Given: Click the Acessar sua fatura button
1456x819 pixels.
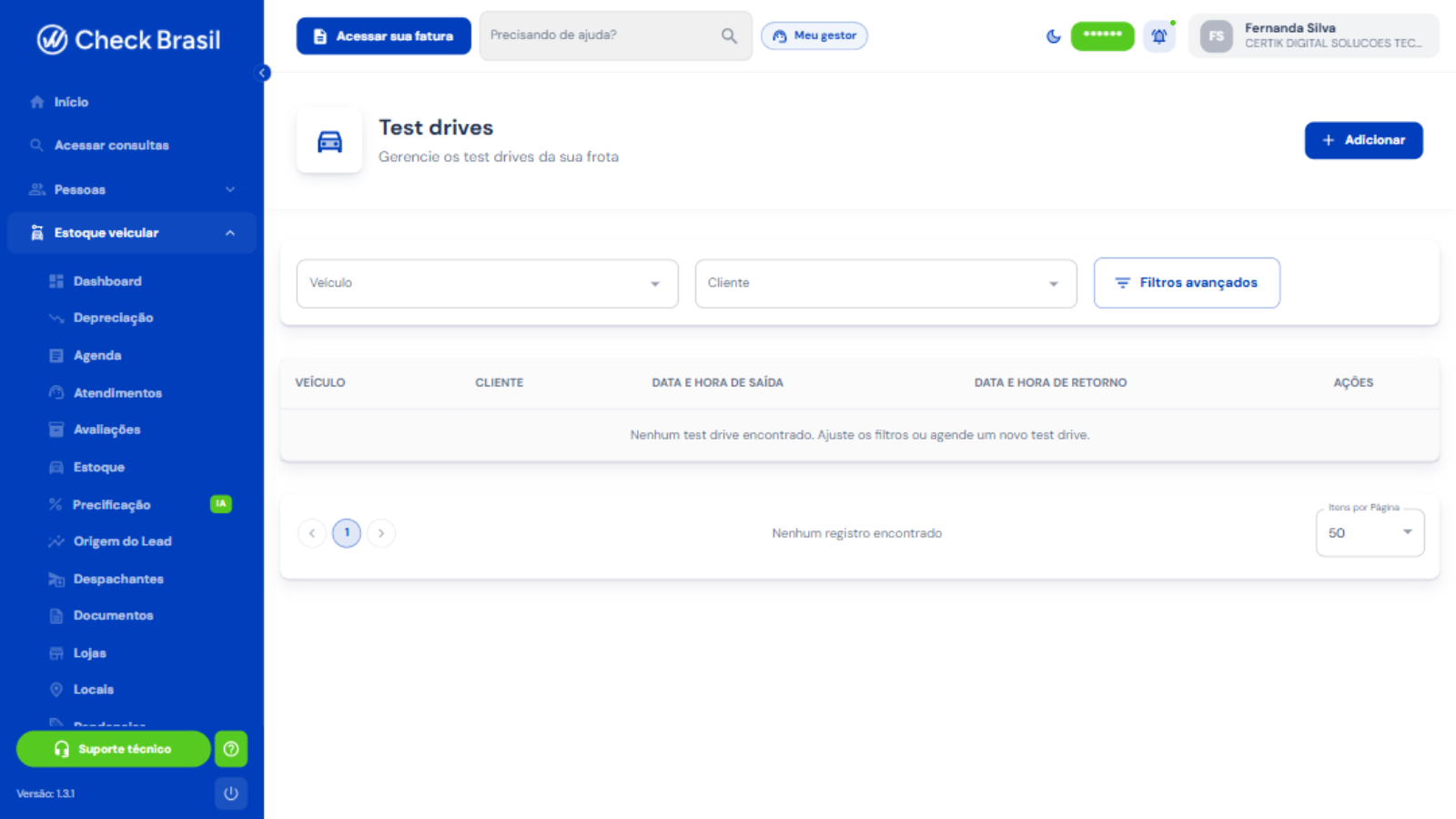Looking at the screenshot, I should pos(383,36).
